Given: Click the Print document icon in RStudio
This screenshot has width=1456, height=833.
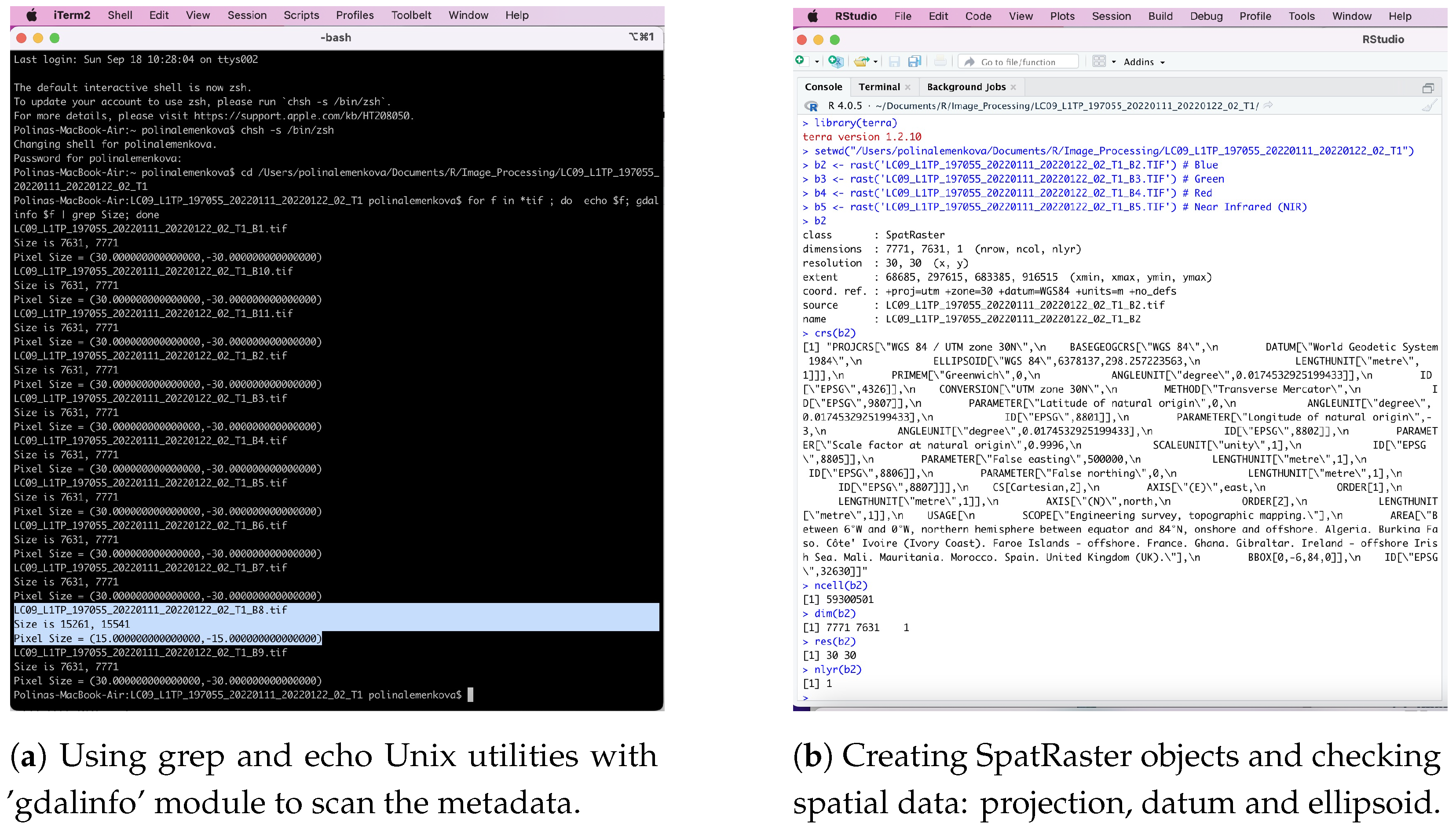Looking at the screenshot, I should pyautogui.click(x=940, y=61).
